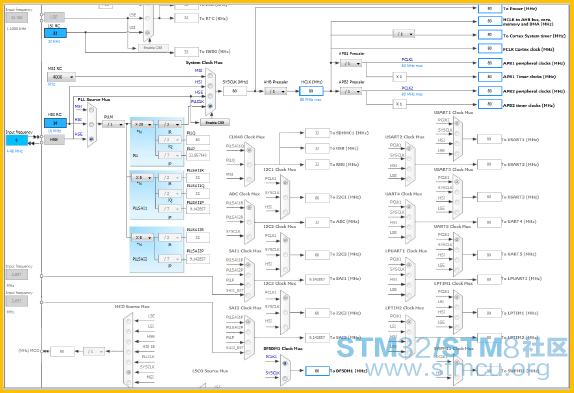Click the SYSCLK (MHz) value box
Viewport: 574px width, 393px height.
235,91
